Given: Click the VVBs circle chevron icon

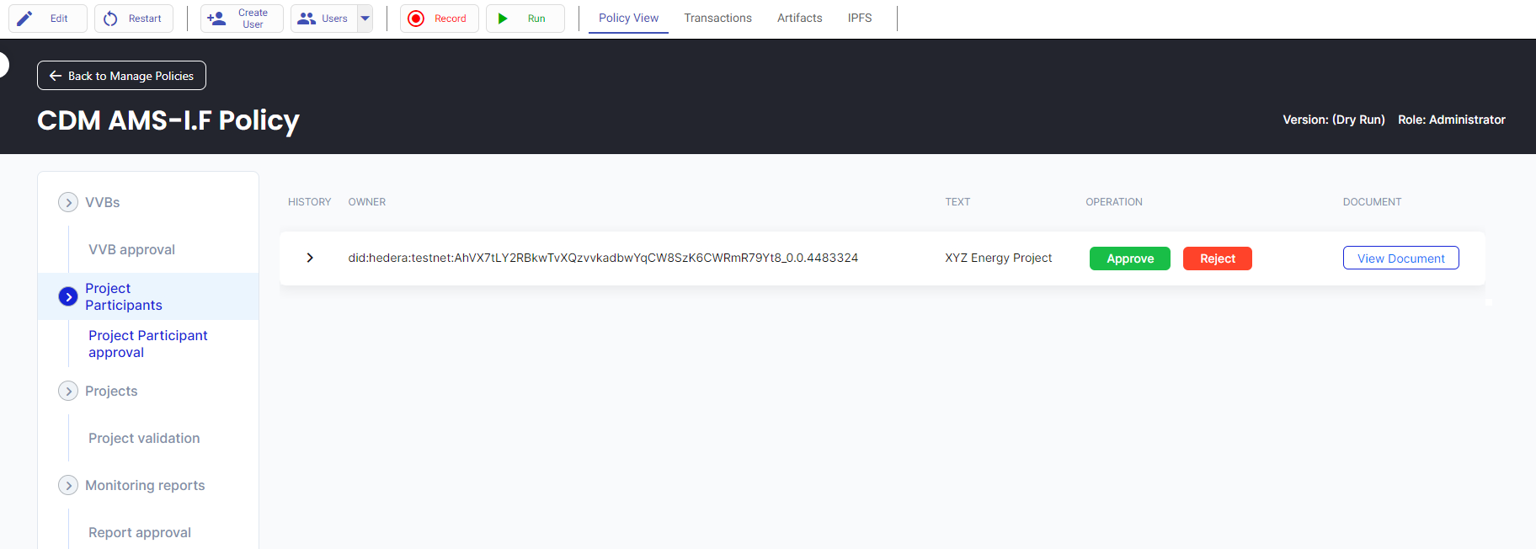Looking at the screenshot, I should coord(68,202).
